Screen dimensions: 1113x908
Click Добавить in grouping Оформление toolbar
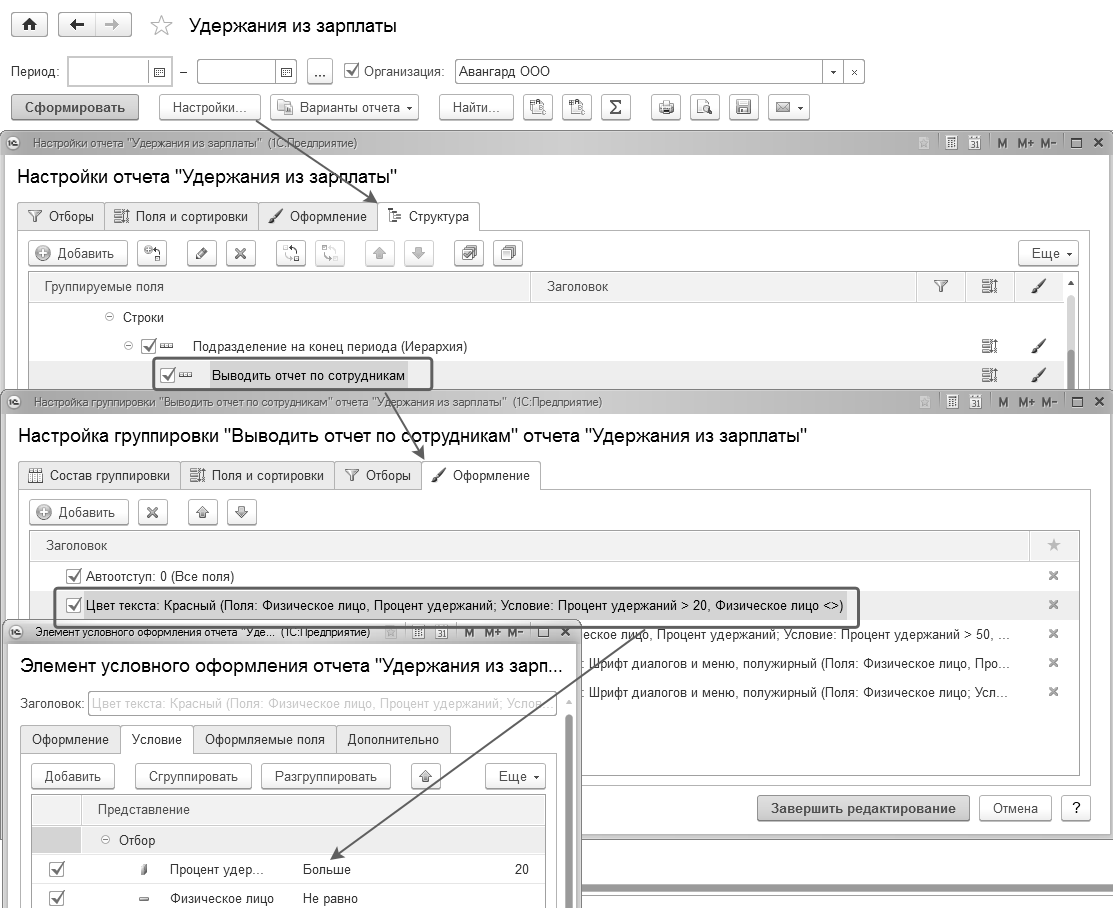[x=78, y=513]
